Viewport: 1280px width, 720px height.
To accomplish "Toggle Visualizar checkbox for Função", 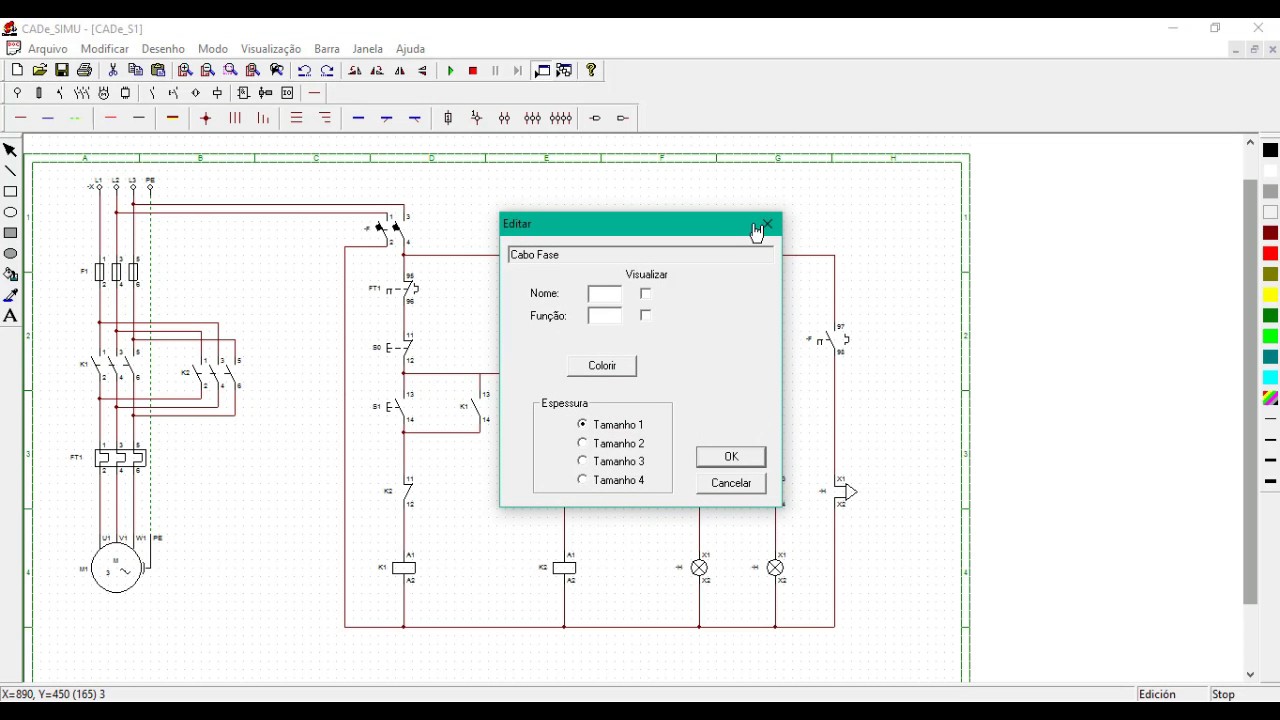I will tap(646, 315).
